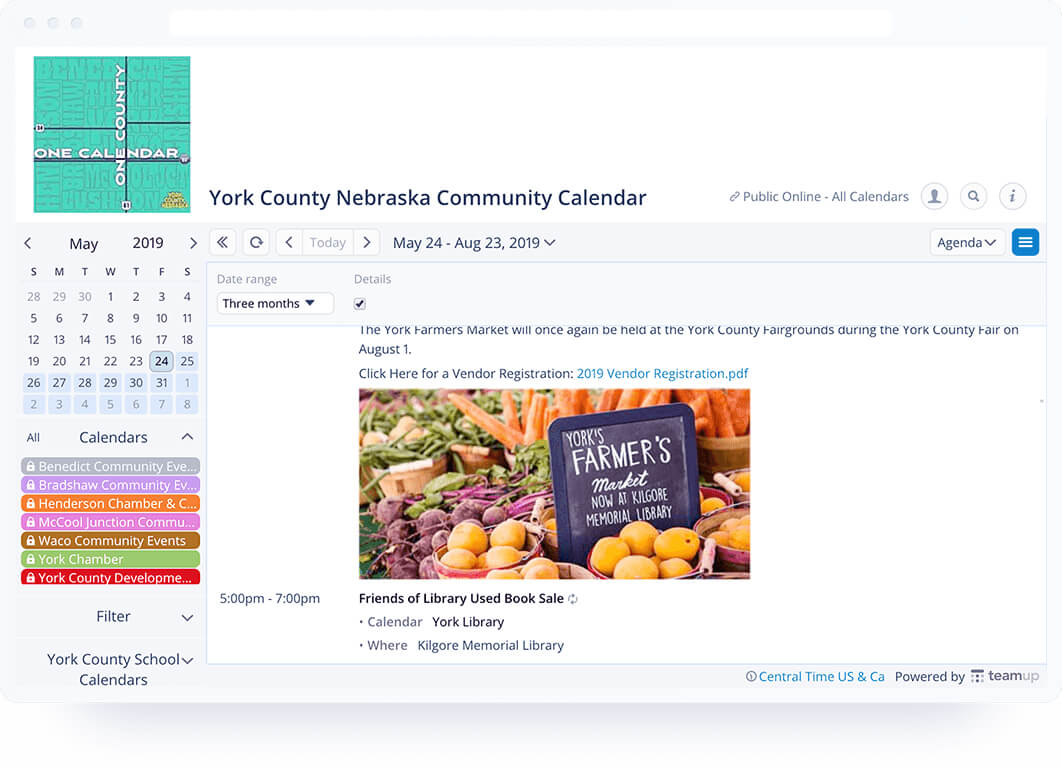Image resolution: width=1062 pixels, height=768 pixels.
Task: Expand the Filter section
Action: coord(112,617)
